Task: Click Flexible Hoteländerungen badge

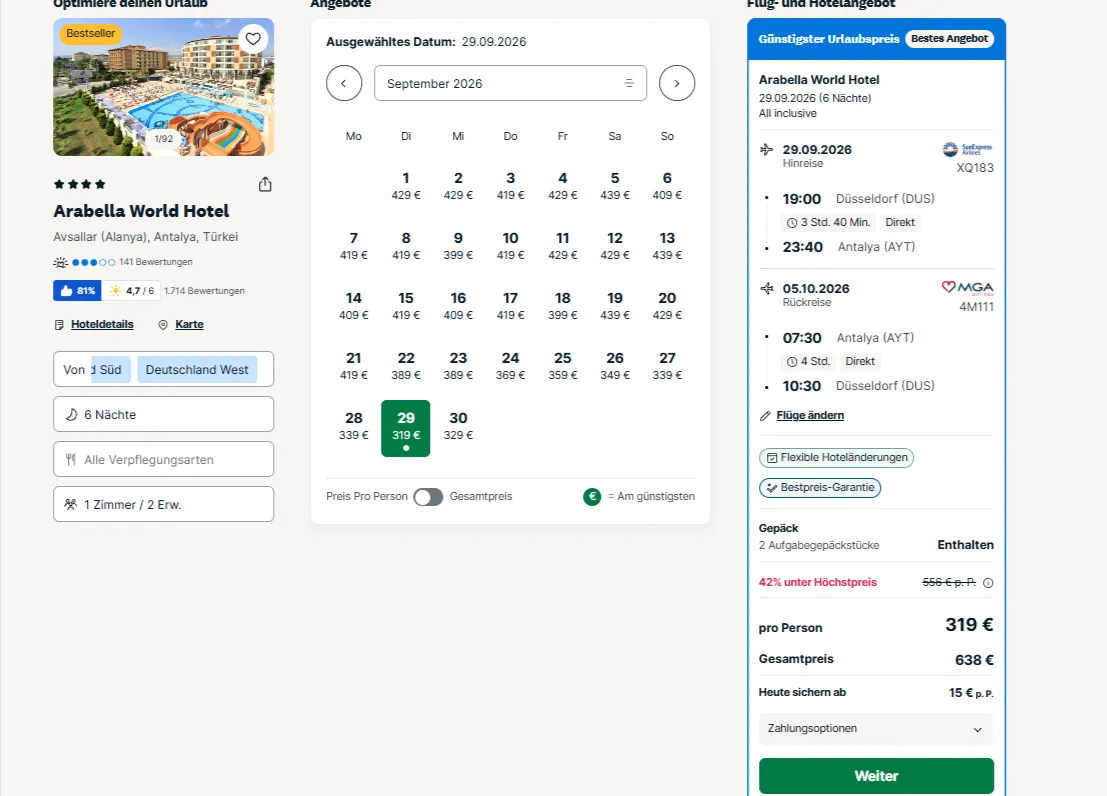Action: [837, 458]
